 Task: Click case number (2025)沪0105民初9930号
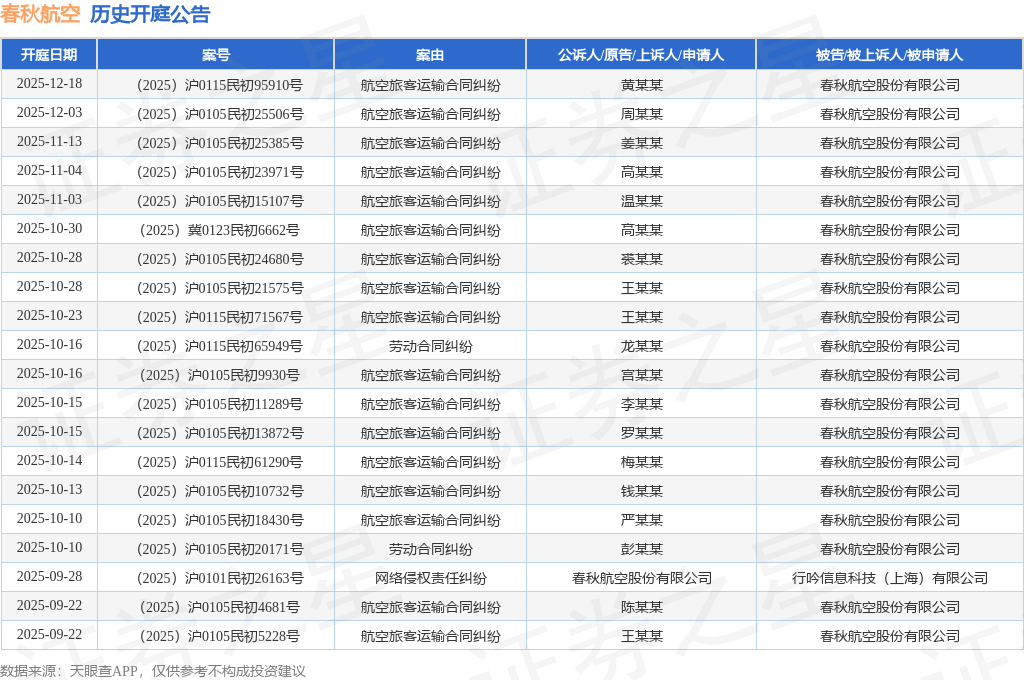[219, 375]
